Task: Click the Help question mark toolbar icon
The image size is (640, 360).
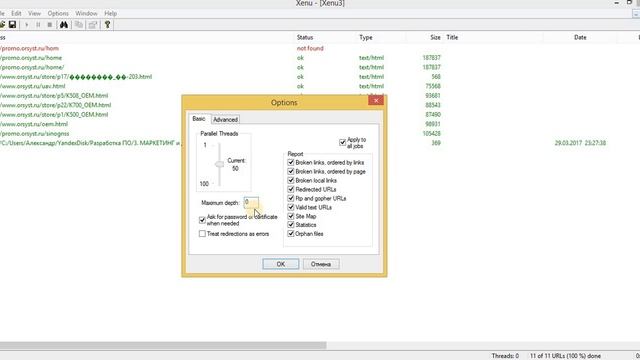Action: pyautogui.click(x=107, y=25)
